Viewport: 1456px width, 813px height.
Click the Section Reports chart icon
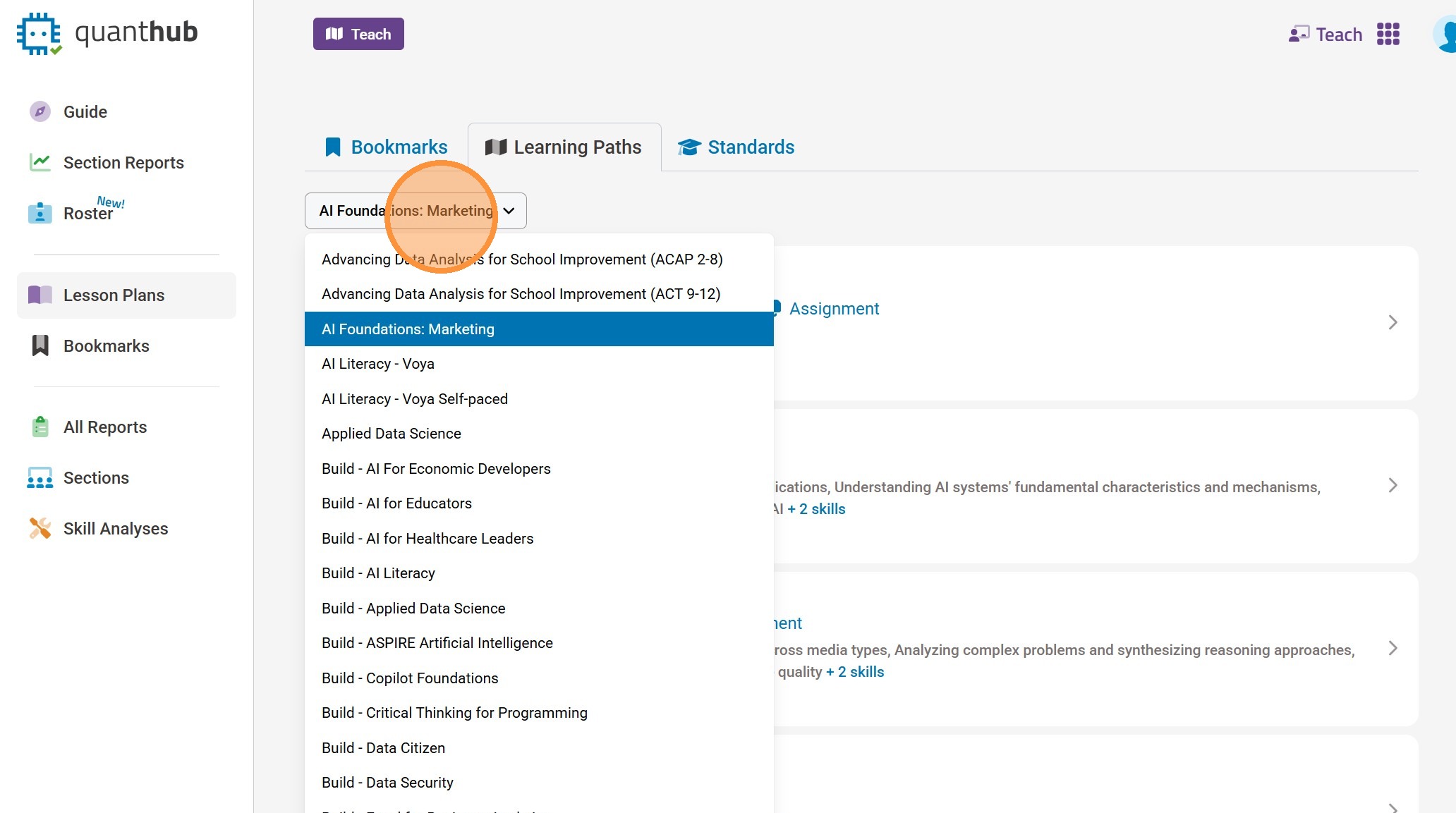[x=40, y=162]
